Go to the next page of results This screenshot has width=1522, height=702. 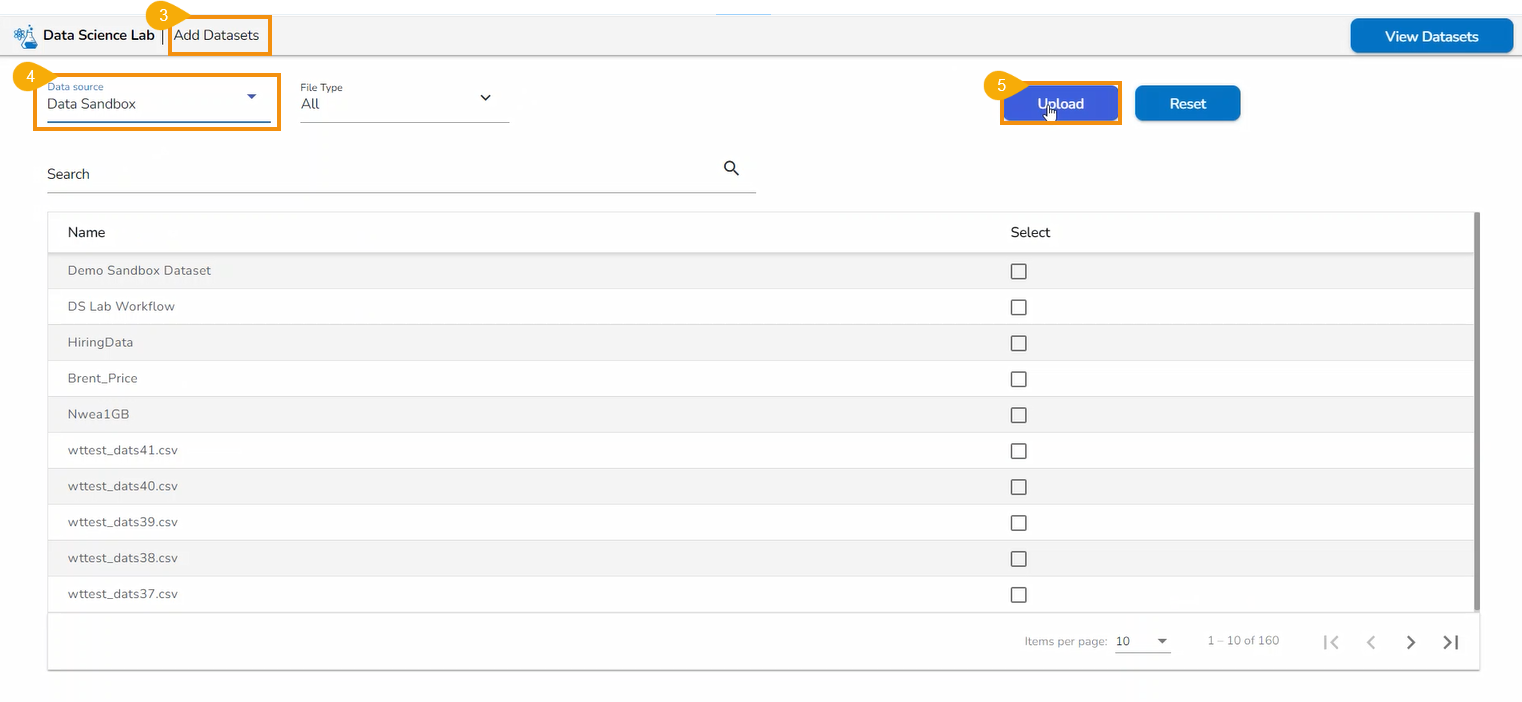(x=1411, y=642)
